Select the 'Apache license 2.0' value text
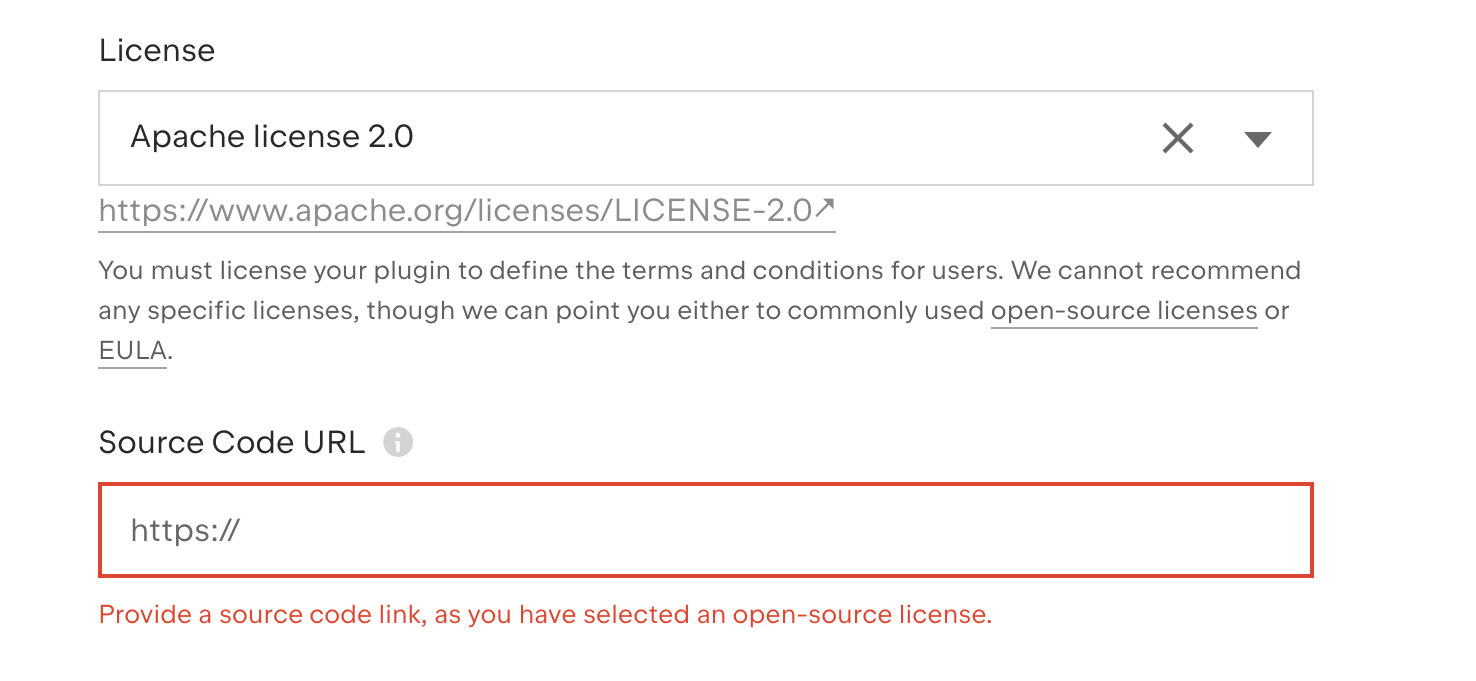This screenshot has width=1476, height=681. point(272,137)
